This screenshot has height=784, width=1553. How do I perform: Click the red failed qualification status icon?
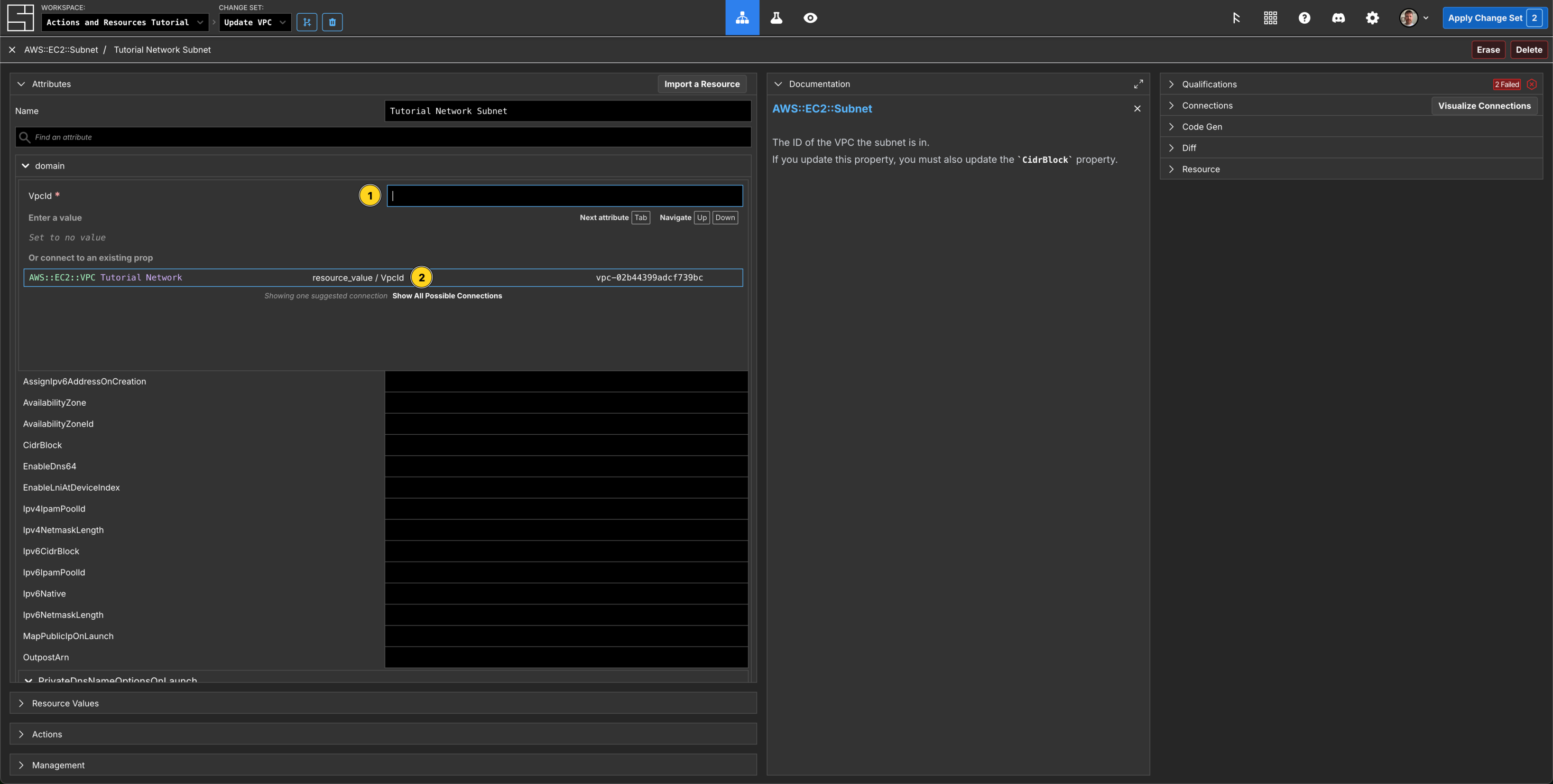point(1531,85)
